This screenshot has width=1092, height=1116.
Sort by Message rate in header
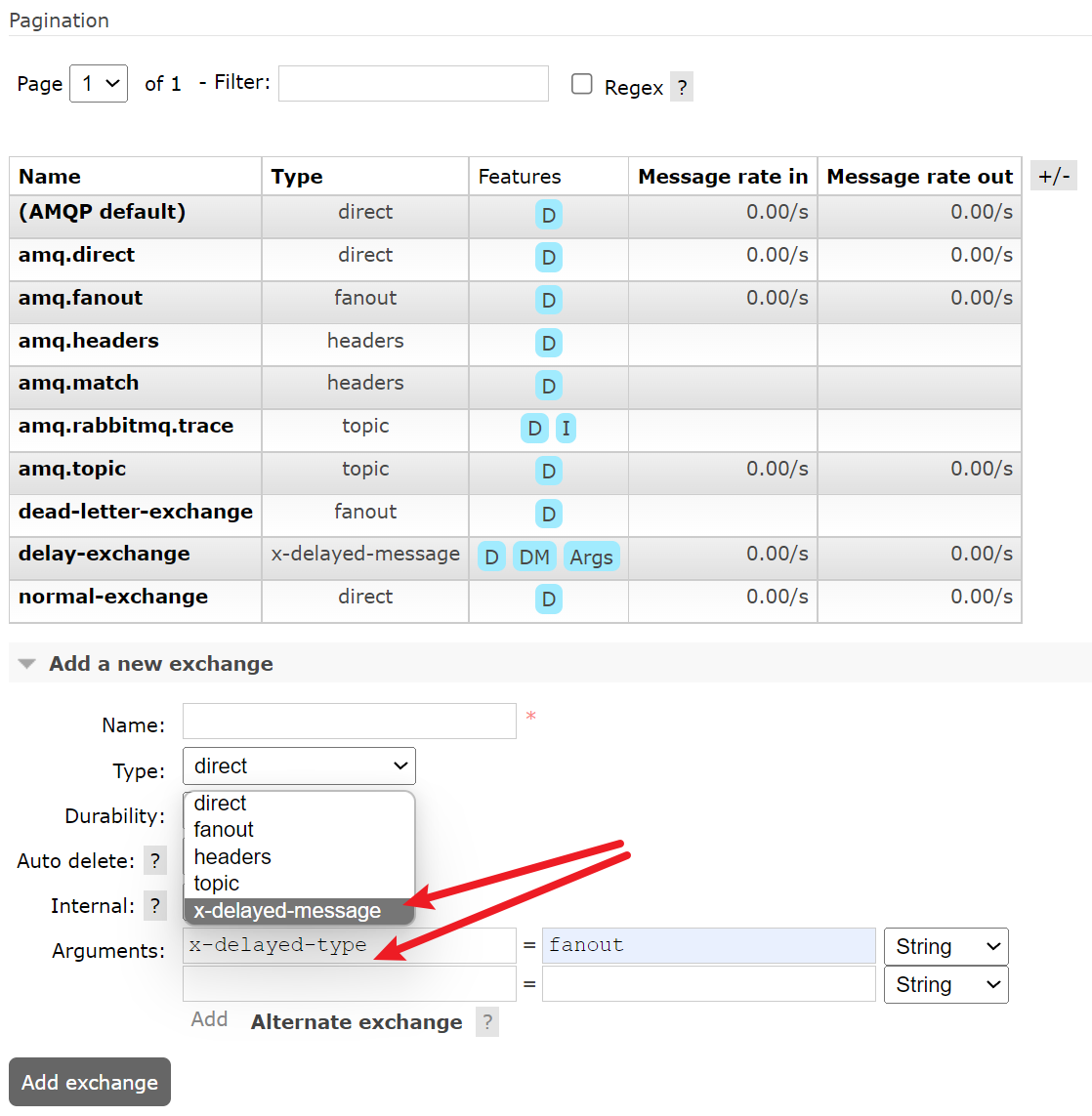click(723, 177)
